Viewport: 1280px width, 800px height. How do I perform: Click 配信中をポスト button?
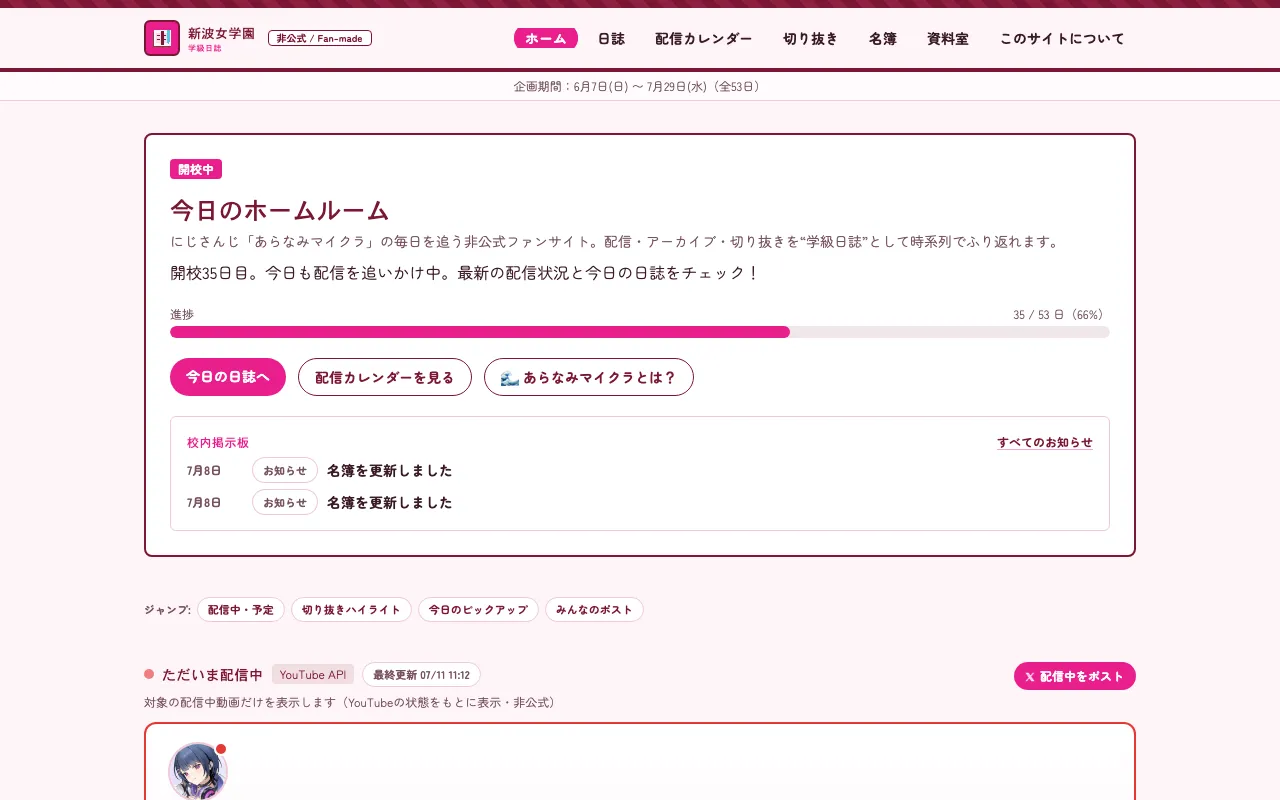[x=1075, y=676]
